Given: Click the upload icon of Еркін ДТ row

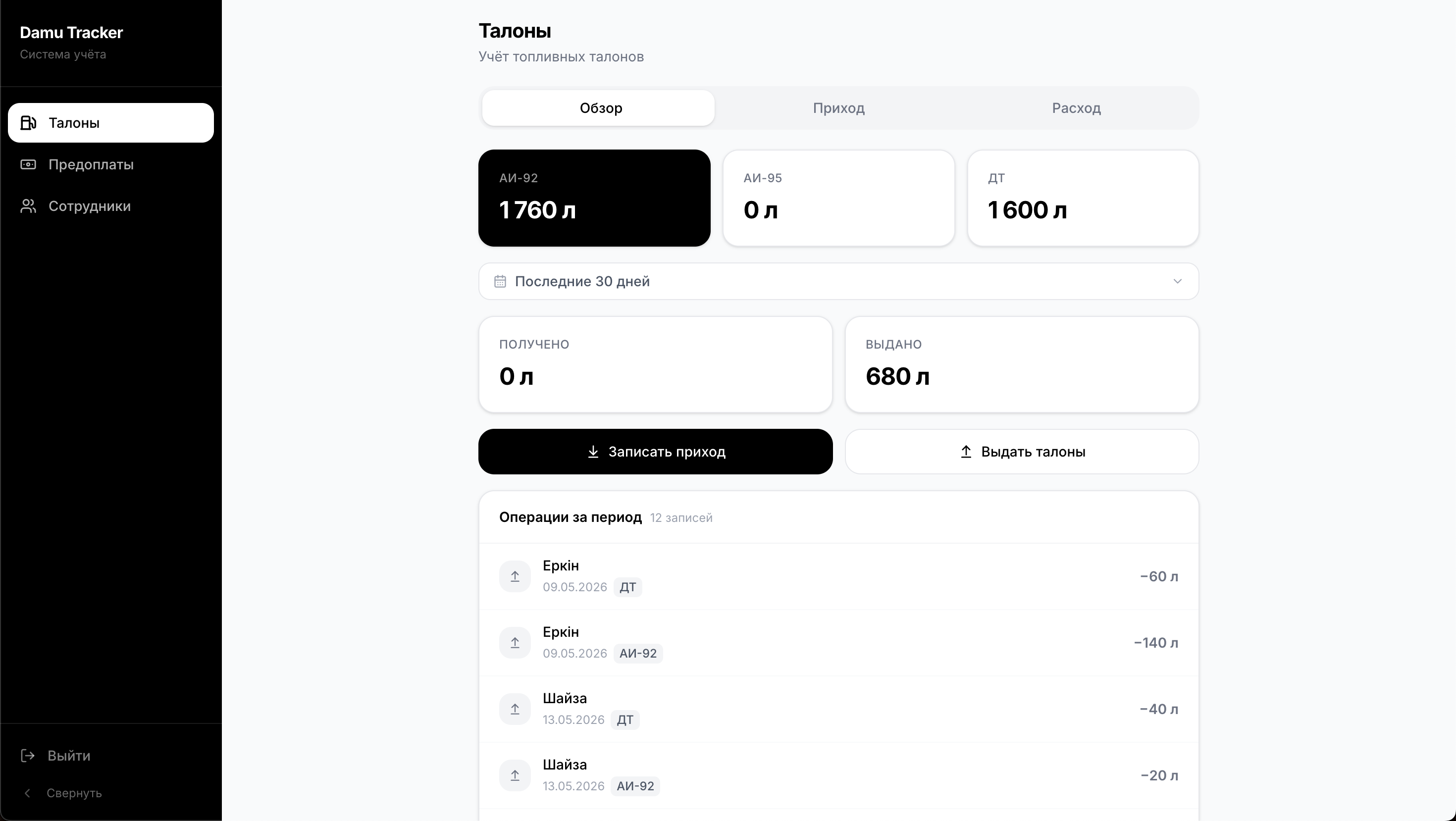Looking at the screenshot, I should tap(515, 576).
